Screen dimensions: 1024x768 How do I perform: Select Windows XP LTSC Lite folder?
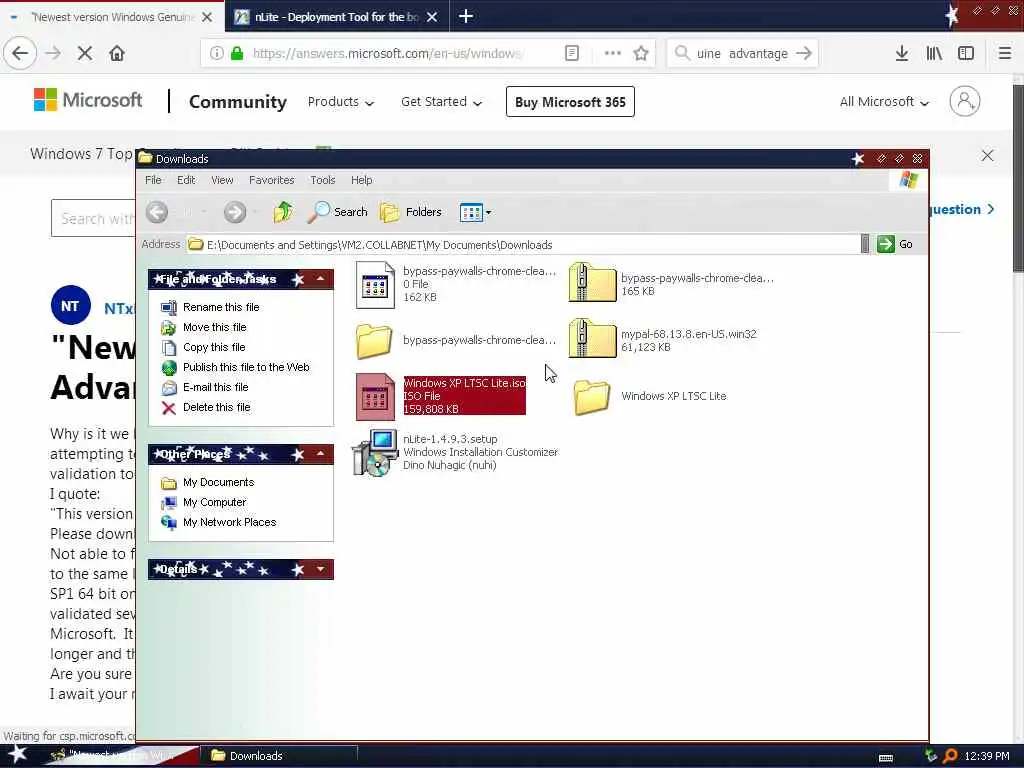650,396
